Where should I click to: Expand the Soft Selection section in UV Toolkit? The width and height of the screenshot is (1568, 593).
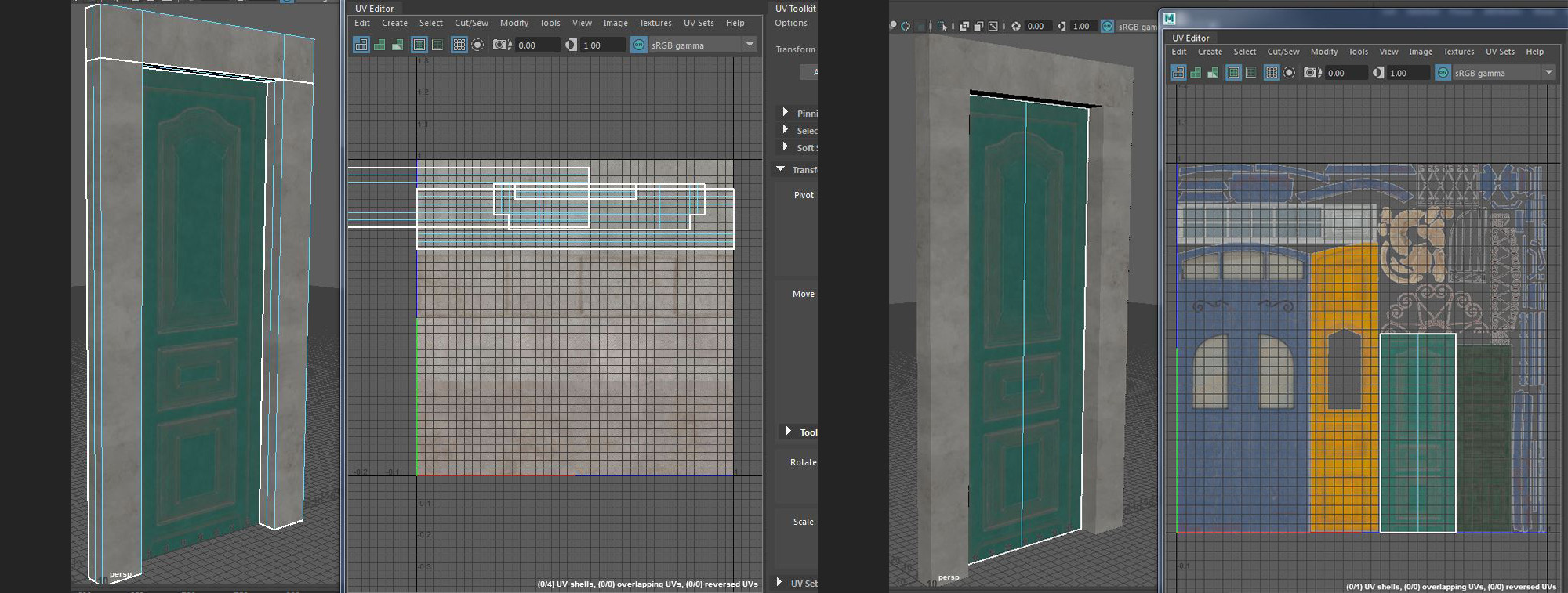[x=786, y=146]
